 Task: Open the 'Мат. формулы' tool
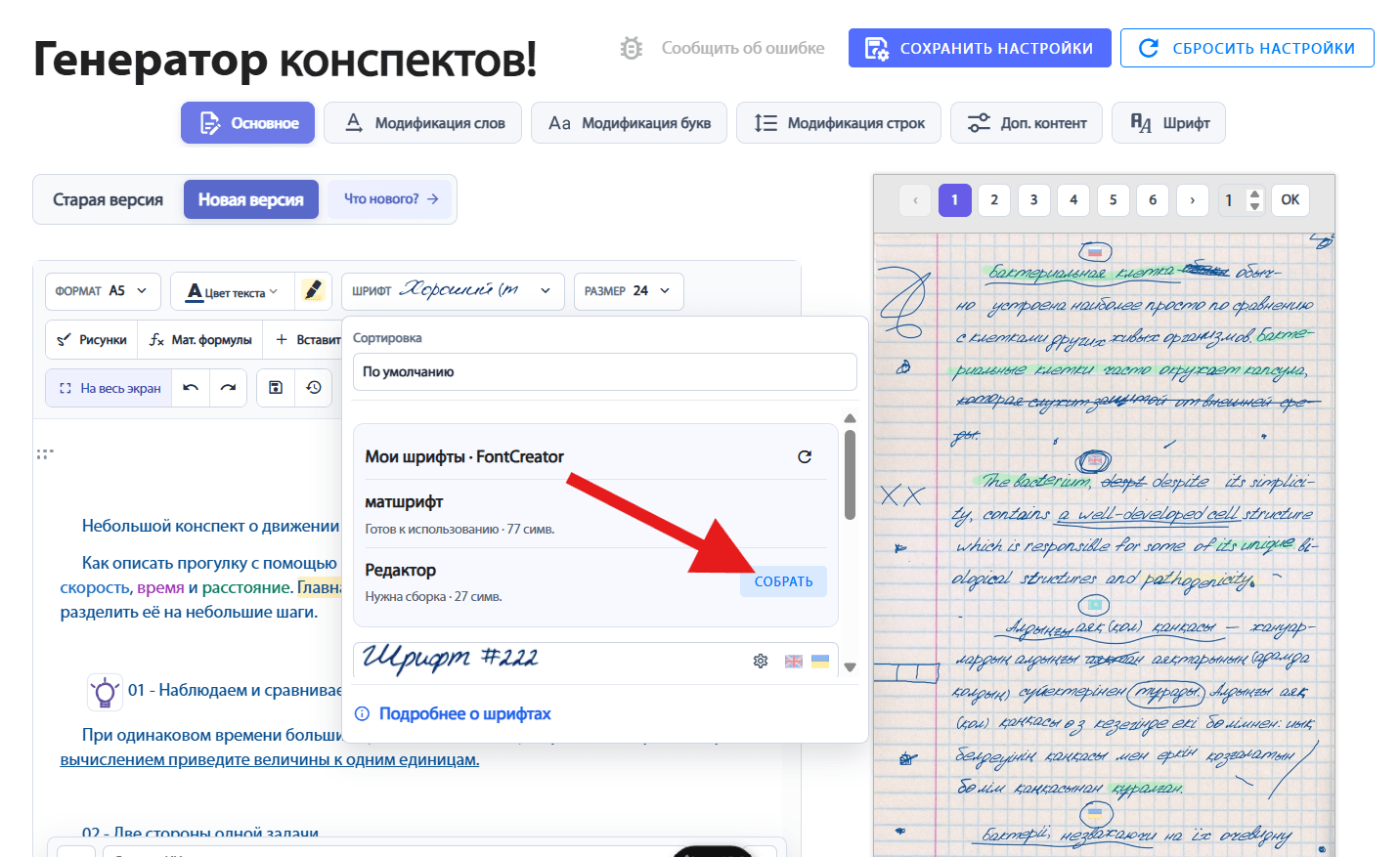(200, 340)
